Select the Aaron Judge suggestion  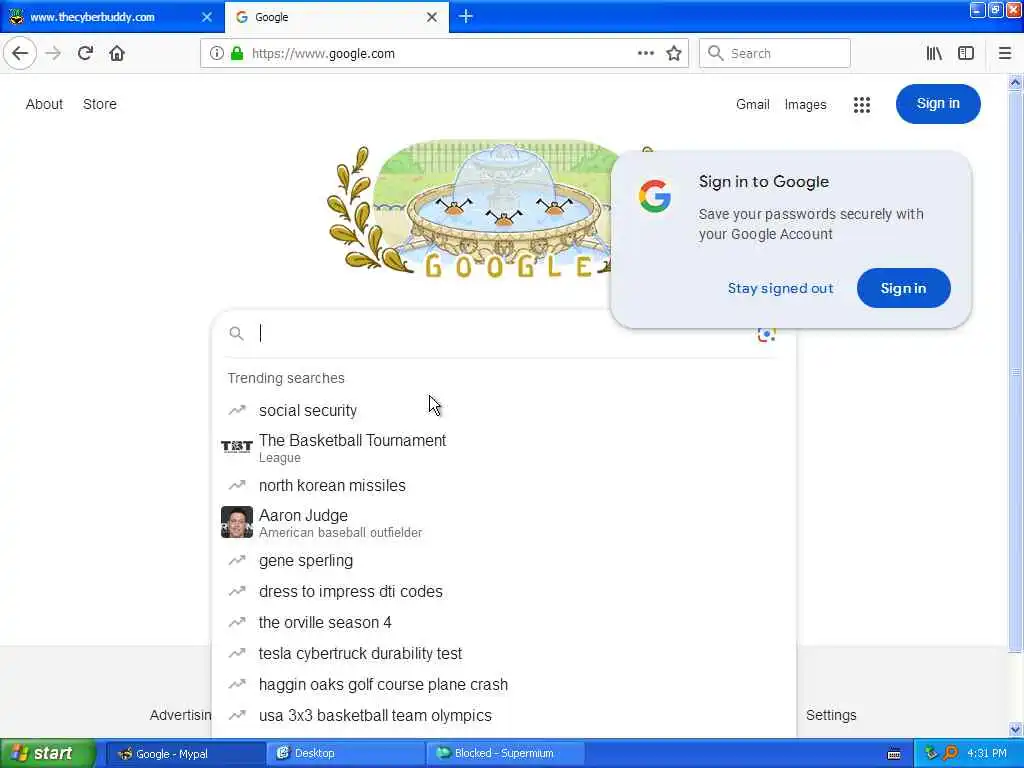(x=503, y=523)
